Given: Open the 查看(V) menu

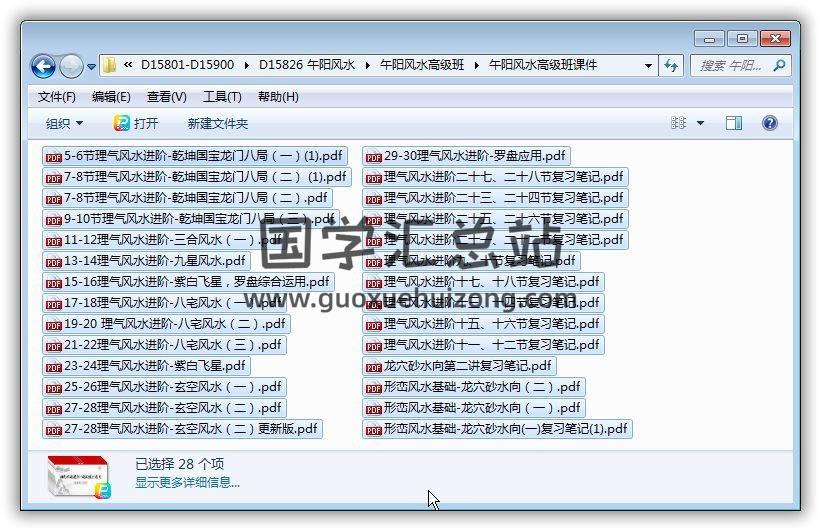Looking at the screenshot, I should point(167,97).
